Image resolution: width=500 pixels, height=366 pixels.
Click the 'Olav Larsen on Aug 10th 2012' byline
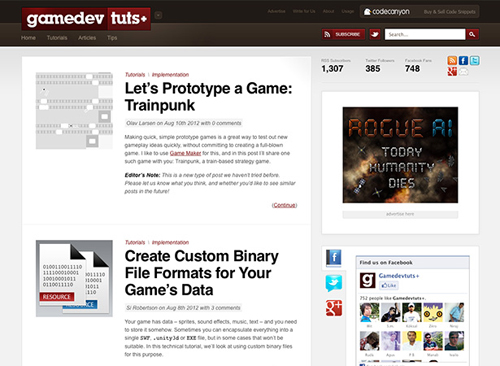(x=184, y=123)
